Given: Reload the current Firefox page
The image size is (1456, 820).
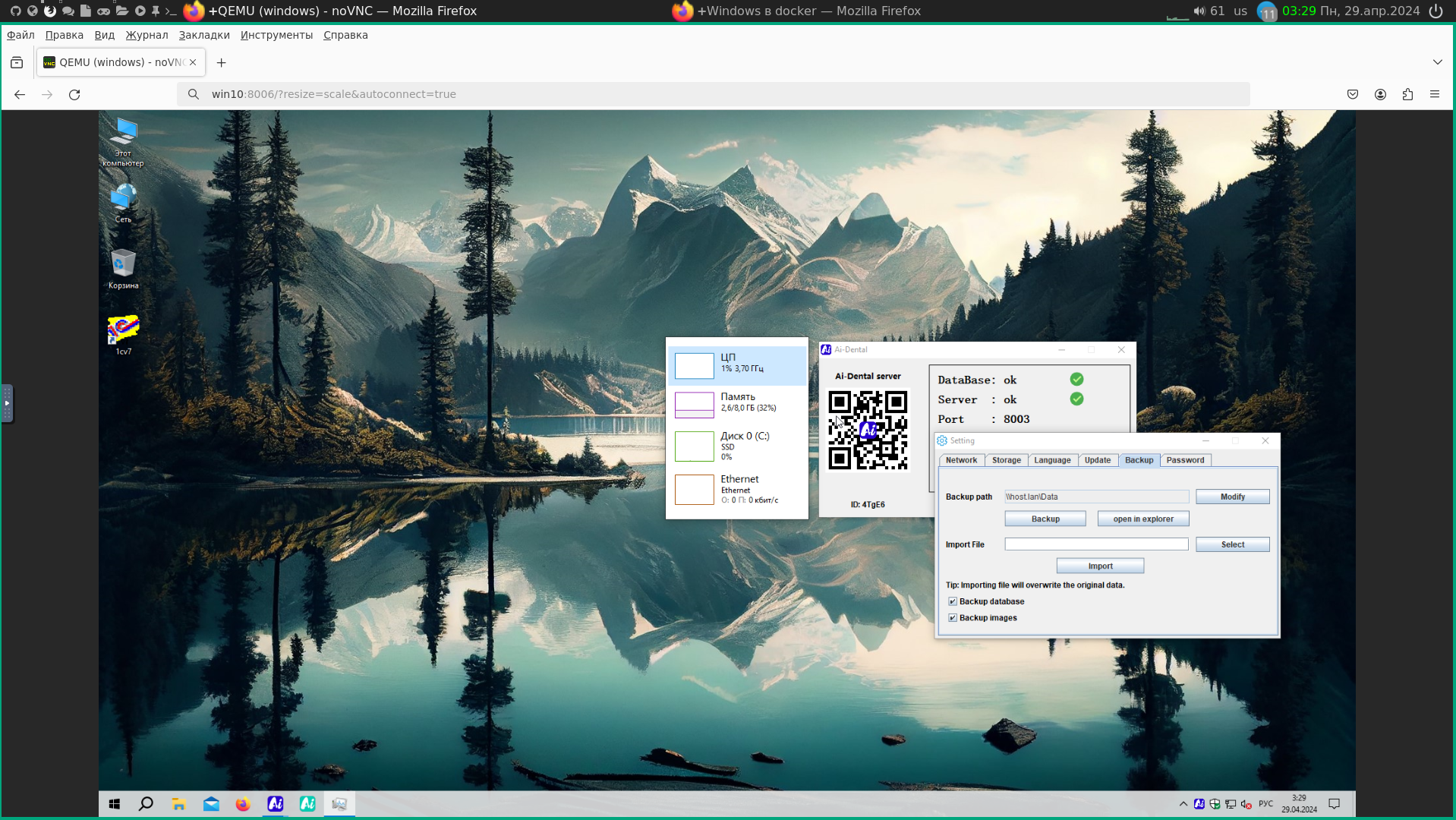Looking at the screenshot, I should pos(74,94).
